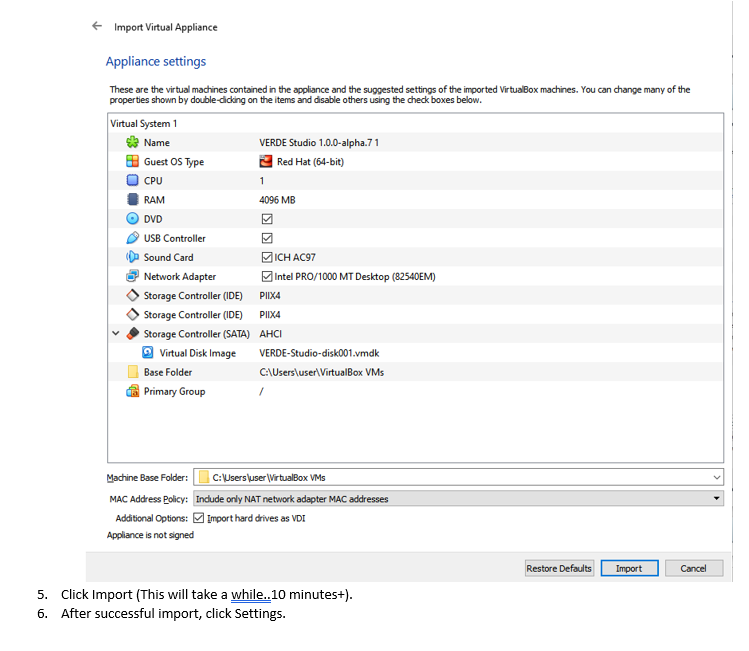
Task: Click the Primary Group icon
Action: tap(132, 391)
